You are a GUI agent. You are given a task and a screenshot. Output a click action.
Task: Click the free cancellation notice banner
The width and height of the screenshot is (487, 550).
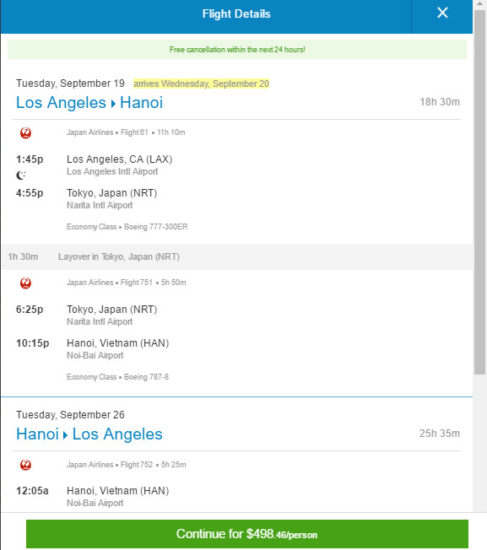click(x=237, y=49)
